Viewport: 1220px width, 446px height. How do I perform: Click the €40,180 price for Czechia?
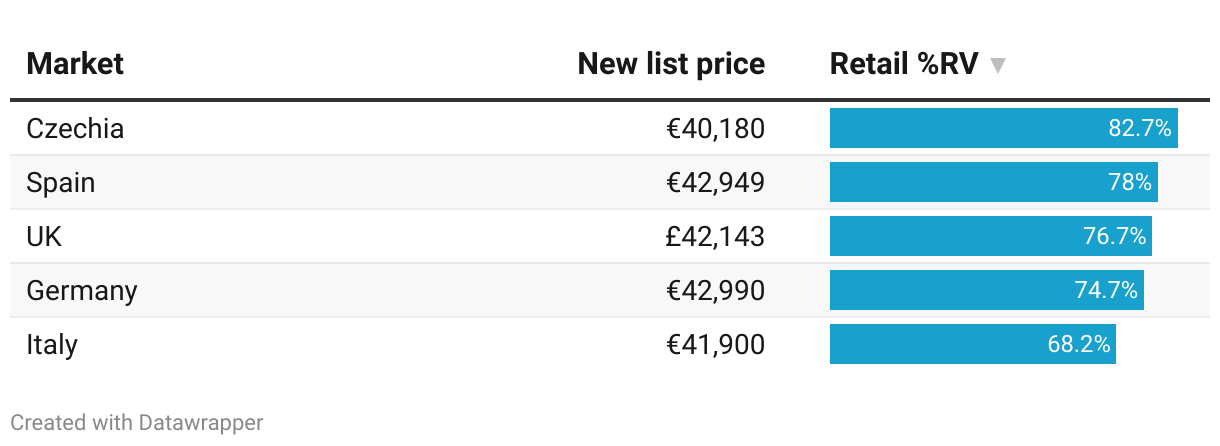click(715, 129)
